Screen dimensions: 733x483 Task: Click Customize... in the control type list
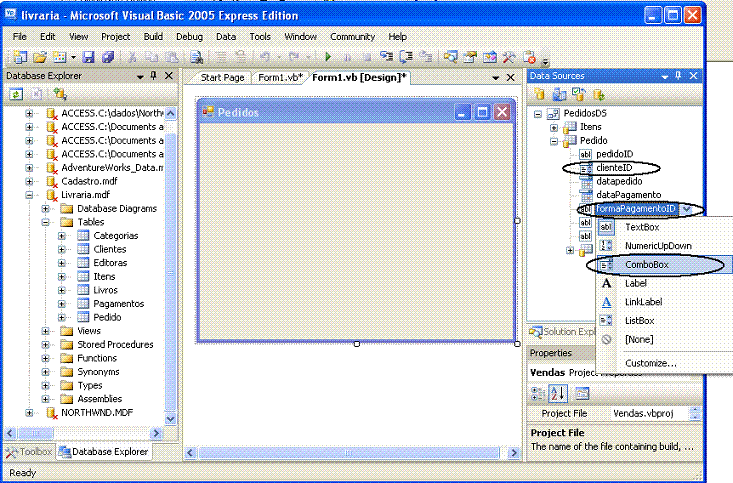click(x=664, y=363)
